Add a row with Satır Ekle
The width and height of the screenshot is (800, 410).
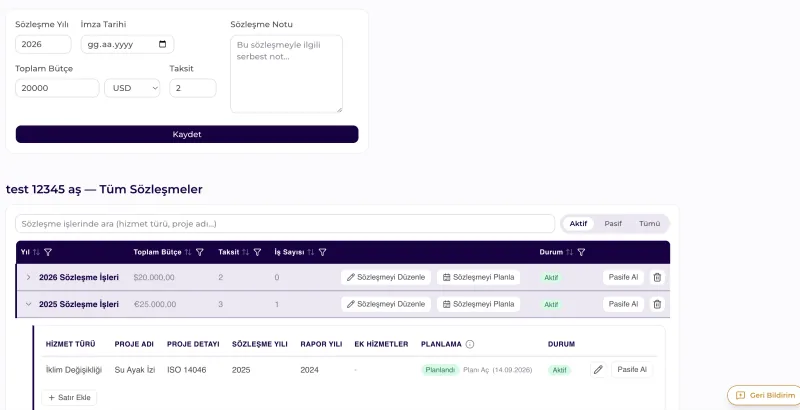click(x=69, y=398)
